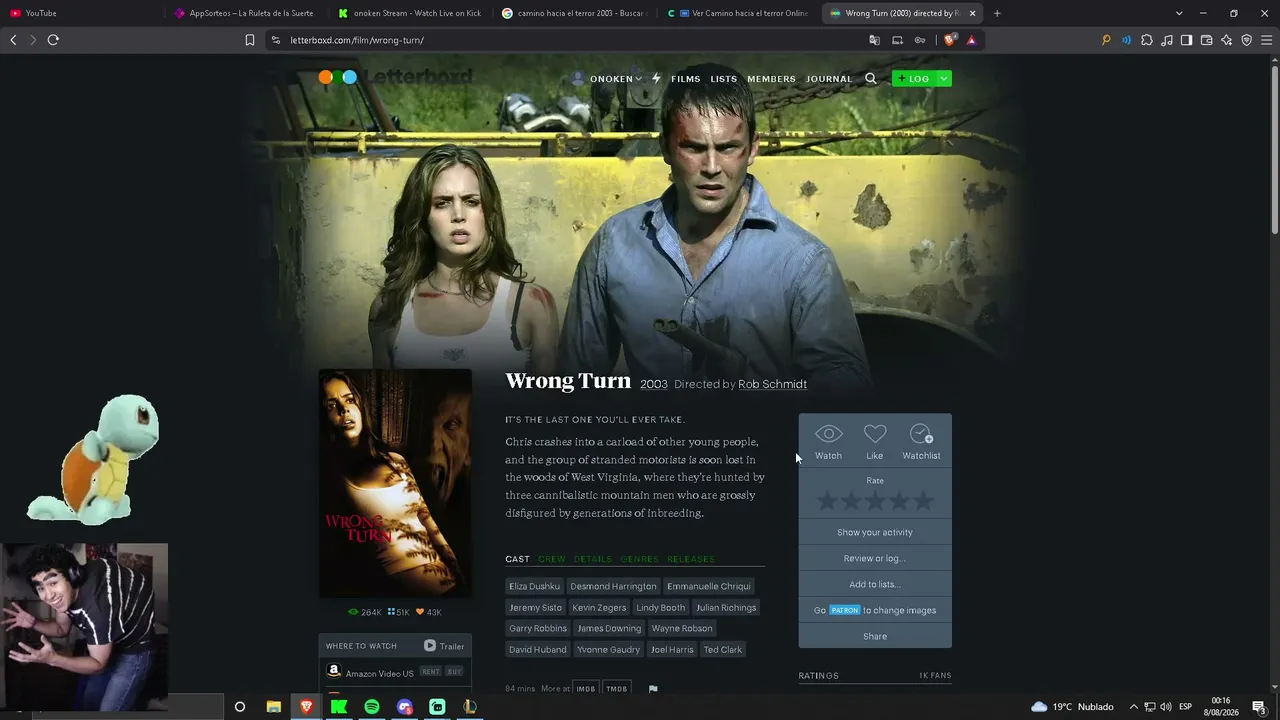Open Brave Shields lion icon

(949, 40)
